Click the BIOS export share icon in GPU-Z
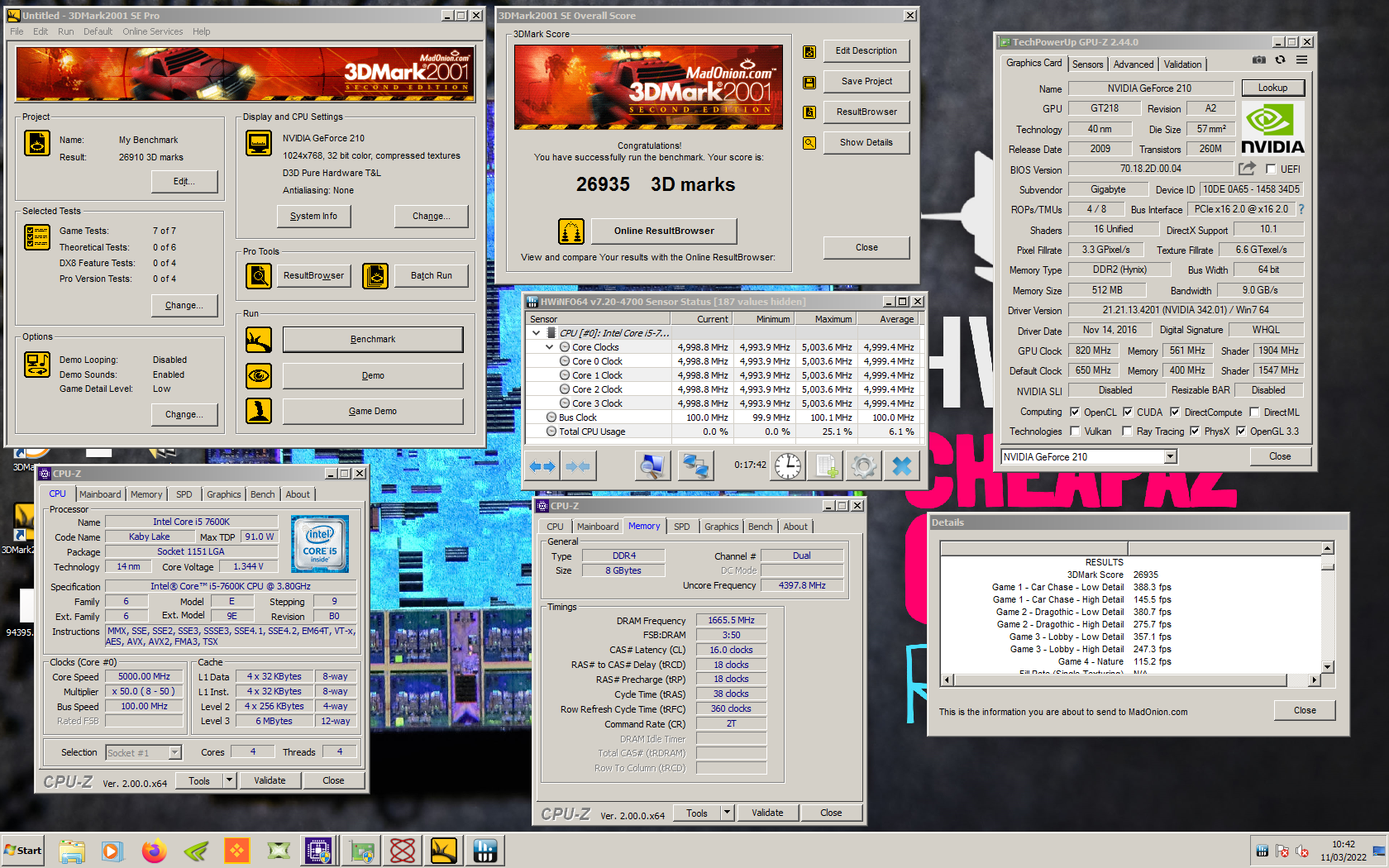 [1247, 169]
